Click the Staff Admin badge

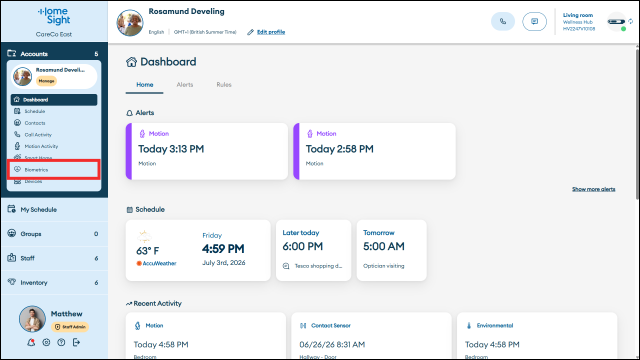(x=70, y=327)
